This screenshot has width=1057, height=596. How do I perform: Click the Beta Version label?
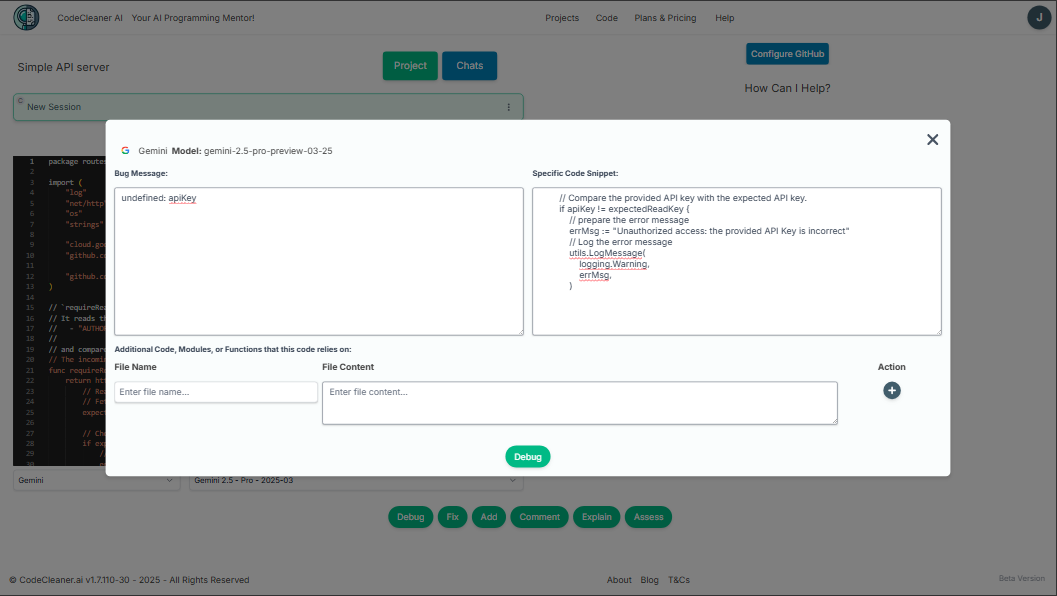coord(1021,578)
